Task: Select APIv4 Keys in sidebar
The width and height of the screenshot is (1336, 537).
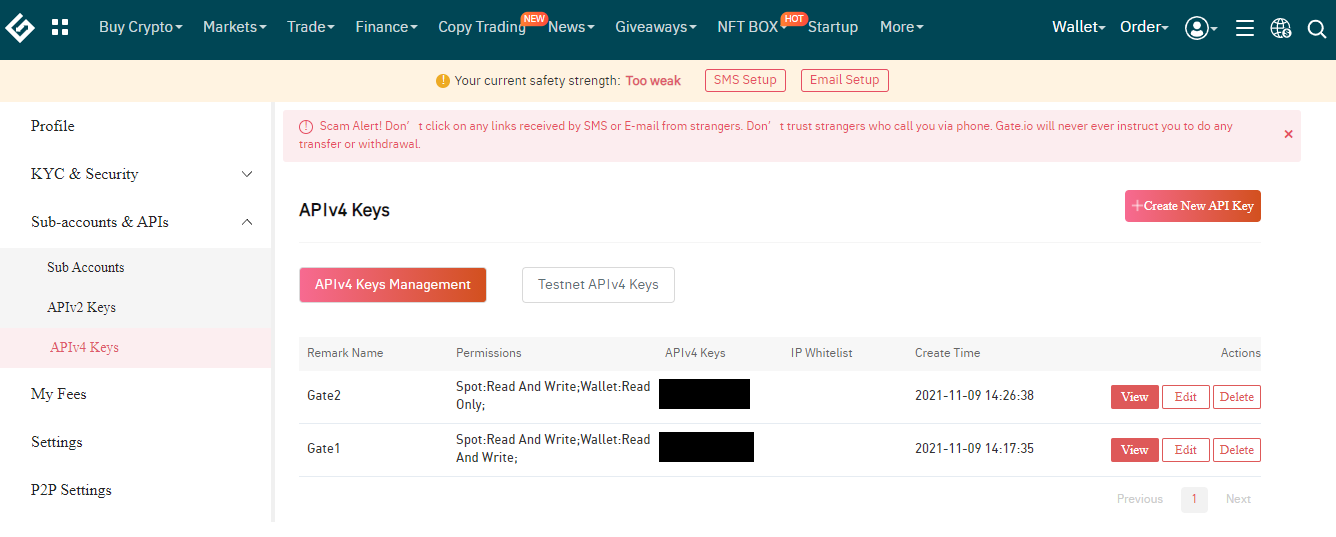Action: (84, 347)
